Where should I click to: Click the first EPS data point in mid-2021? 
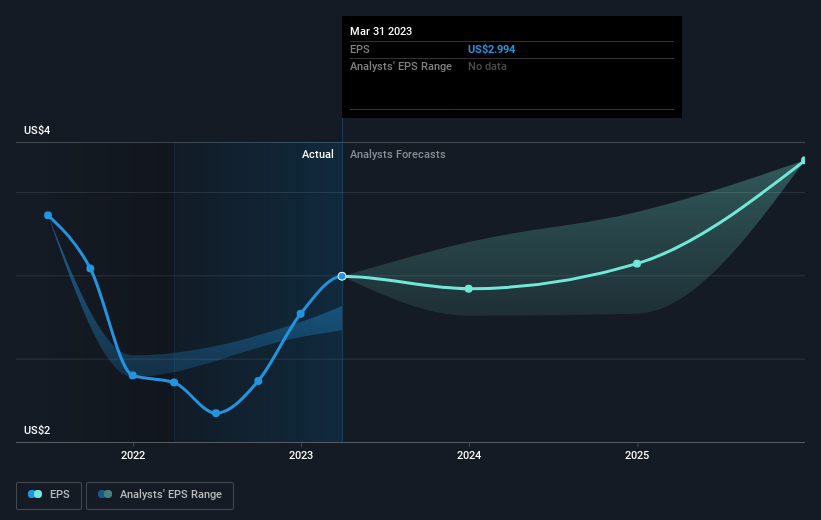coord(48,215)
